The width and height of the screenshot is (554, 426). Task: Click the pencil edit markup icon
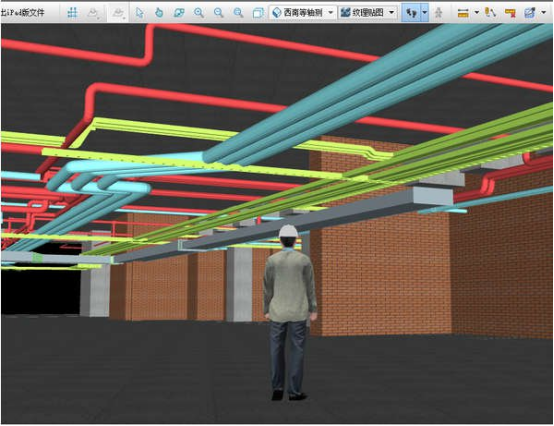530,13
